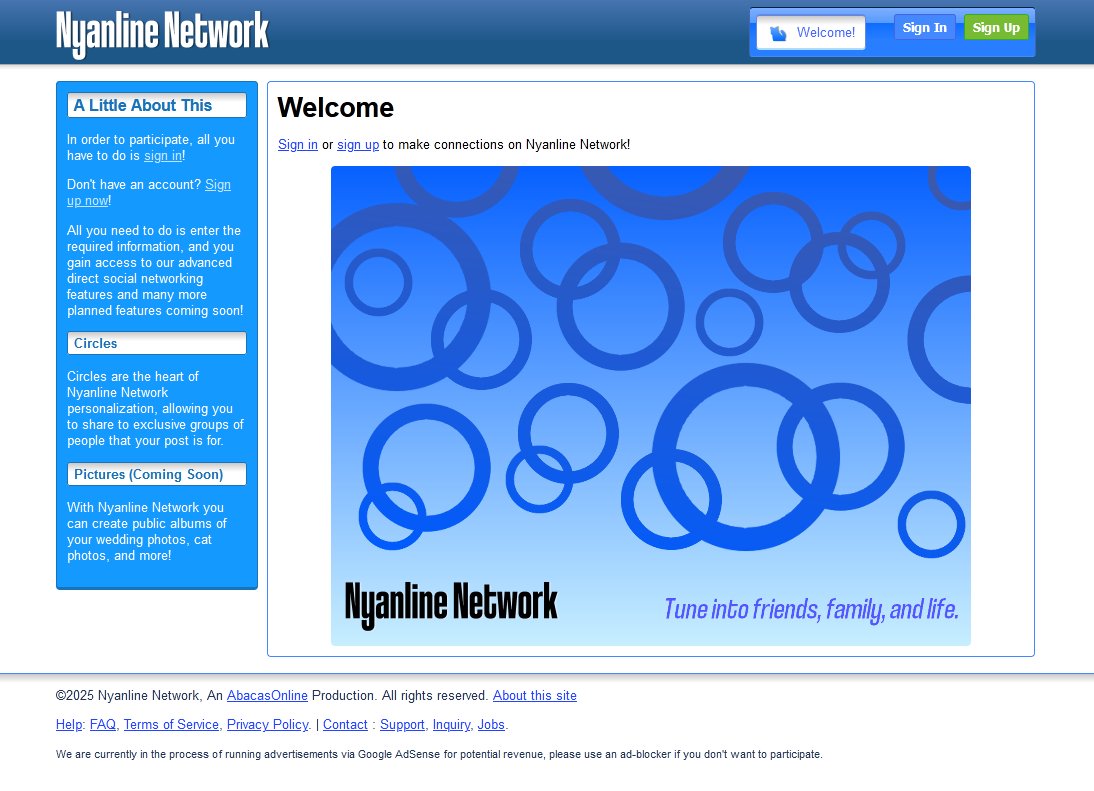Screen dimensions: 1094x791
Task: Visit the Jobs footer link
Action: coord(491,724)
